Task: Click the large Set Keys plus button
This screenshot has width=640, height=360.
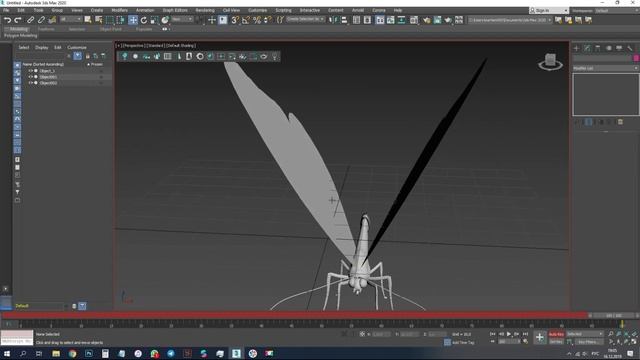Action: [x=540, y=337]
